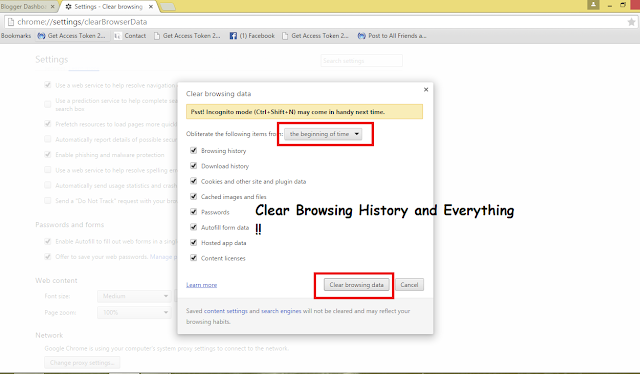
Task: Toggle Enable phishing and malware protection
Action: click(48, 155)
